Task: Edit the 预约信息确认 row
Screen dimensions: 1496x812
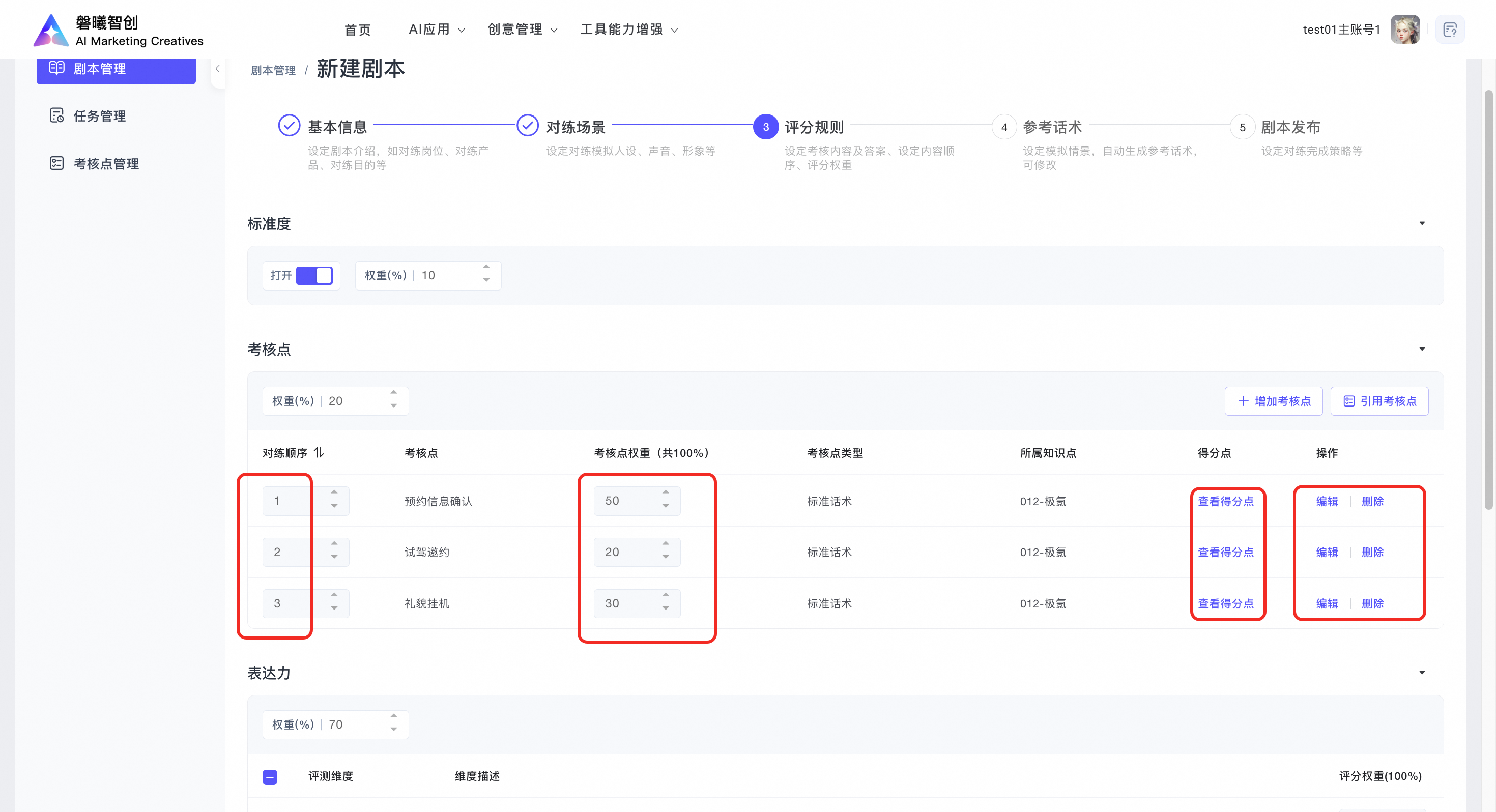Action: pyautogui.click(x=1327, y=501)
